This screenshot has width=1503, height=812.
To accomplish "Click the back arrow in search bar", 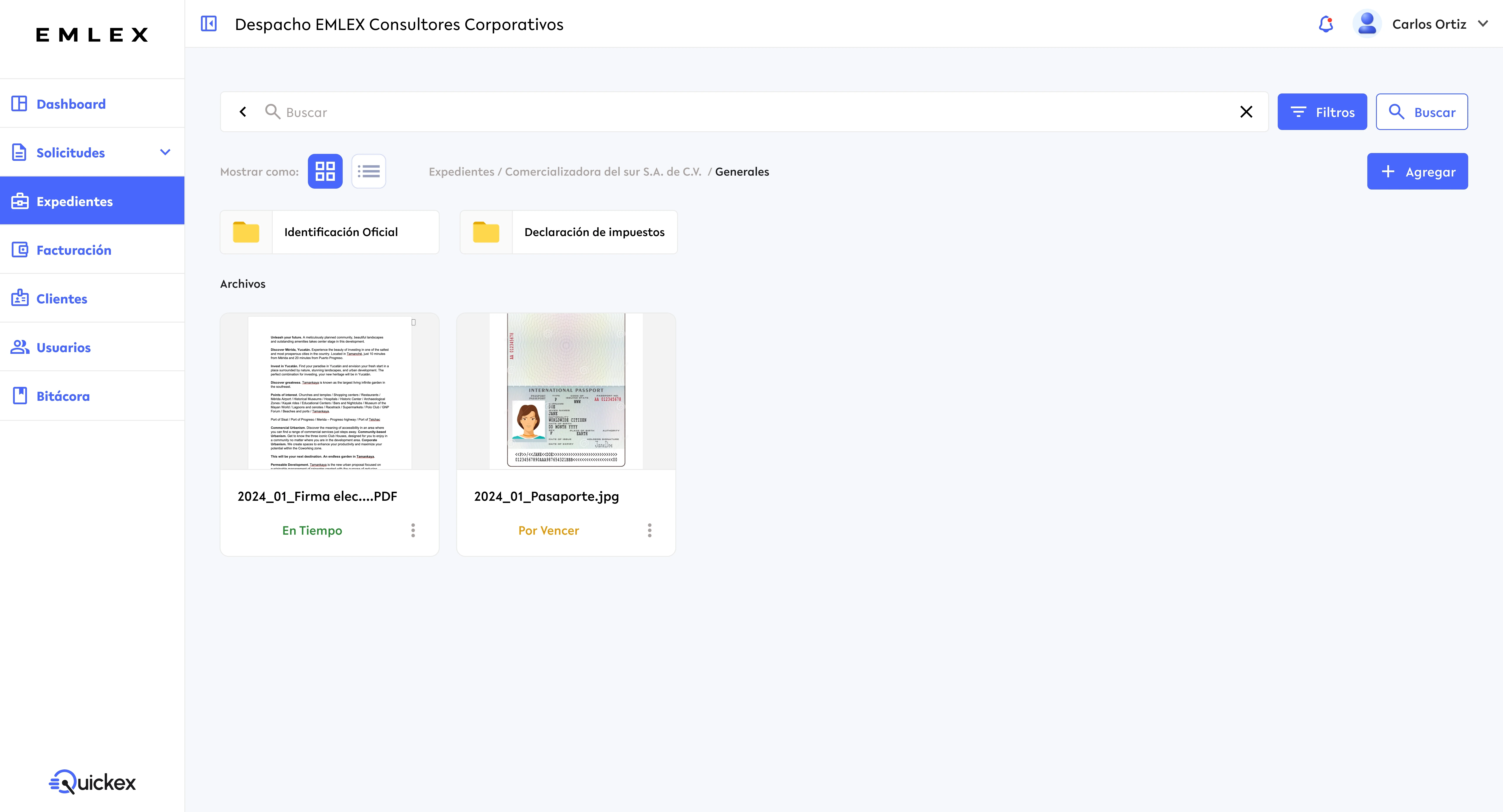I will (x=243, y=111).
